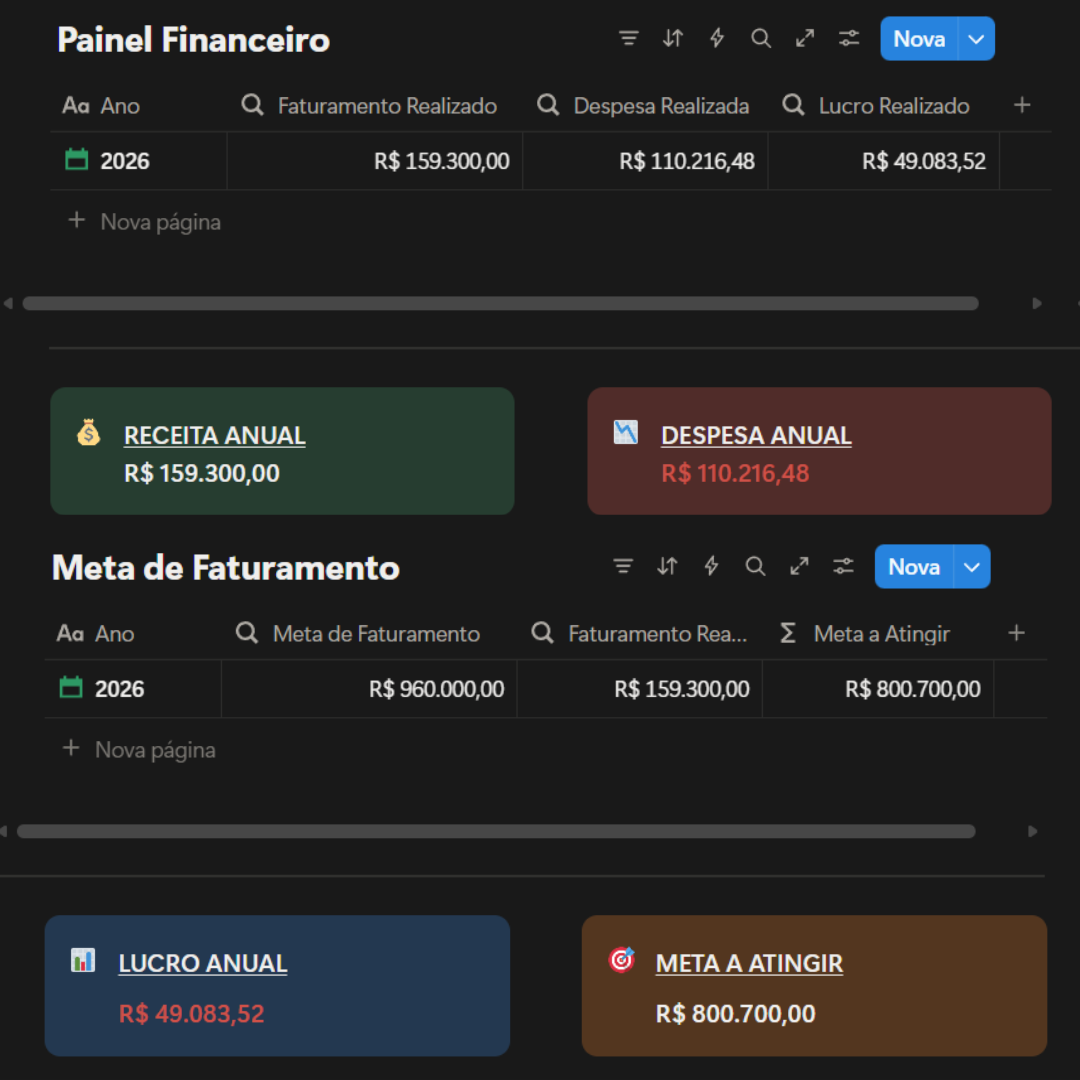Open the META A ATINGIR link

(x=749, y=964)
